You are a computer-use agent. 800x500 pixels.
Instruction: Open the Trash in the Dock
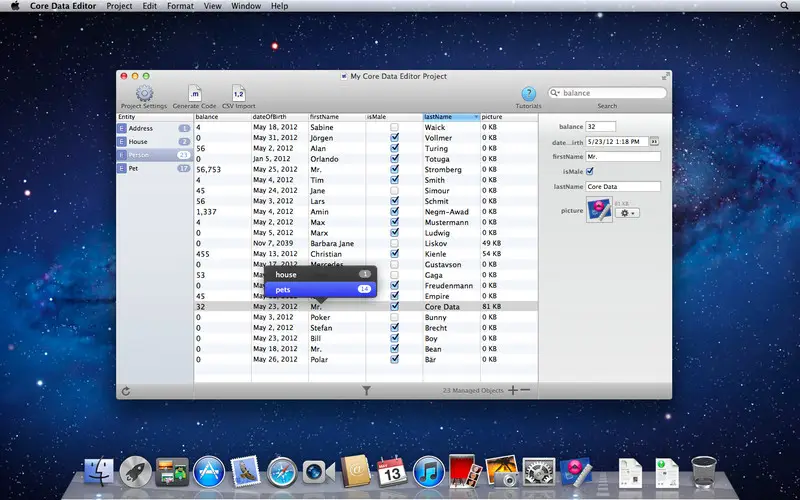(704, 471)
